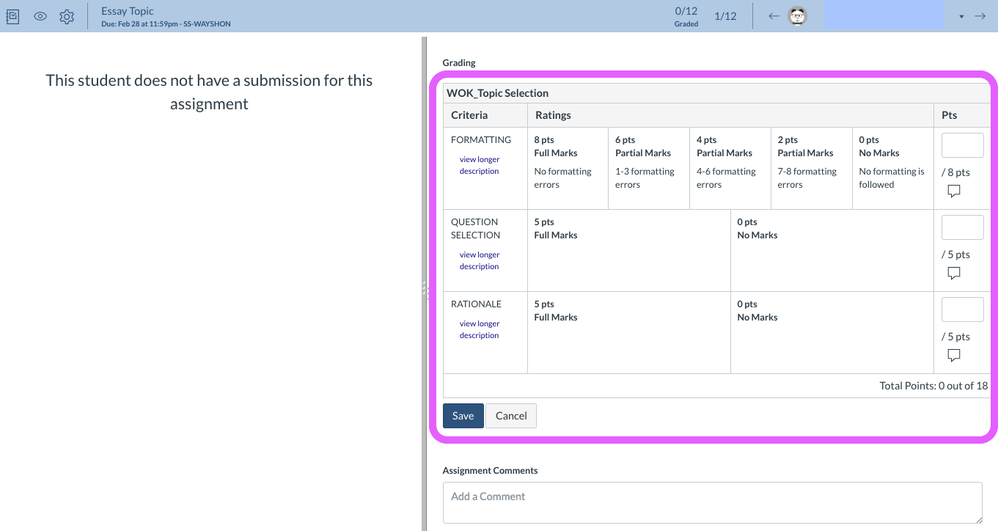
Task: View longer description for QUESTION SELECTION
Action: pos(479,260)
